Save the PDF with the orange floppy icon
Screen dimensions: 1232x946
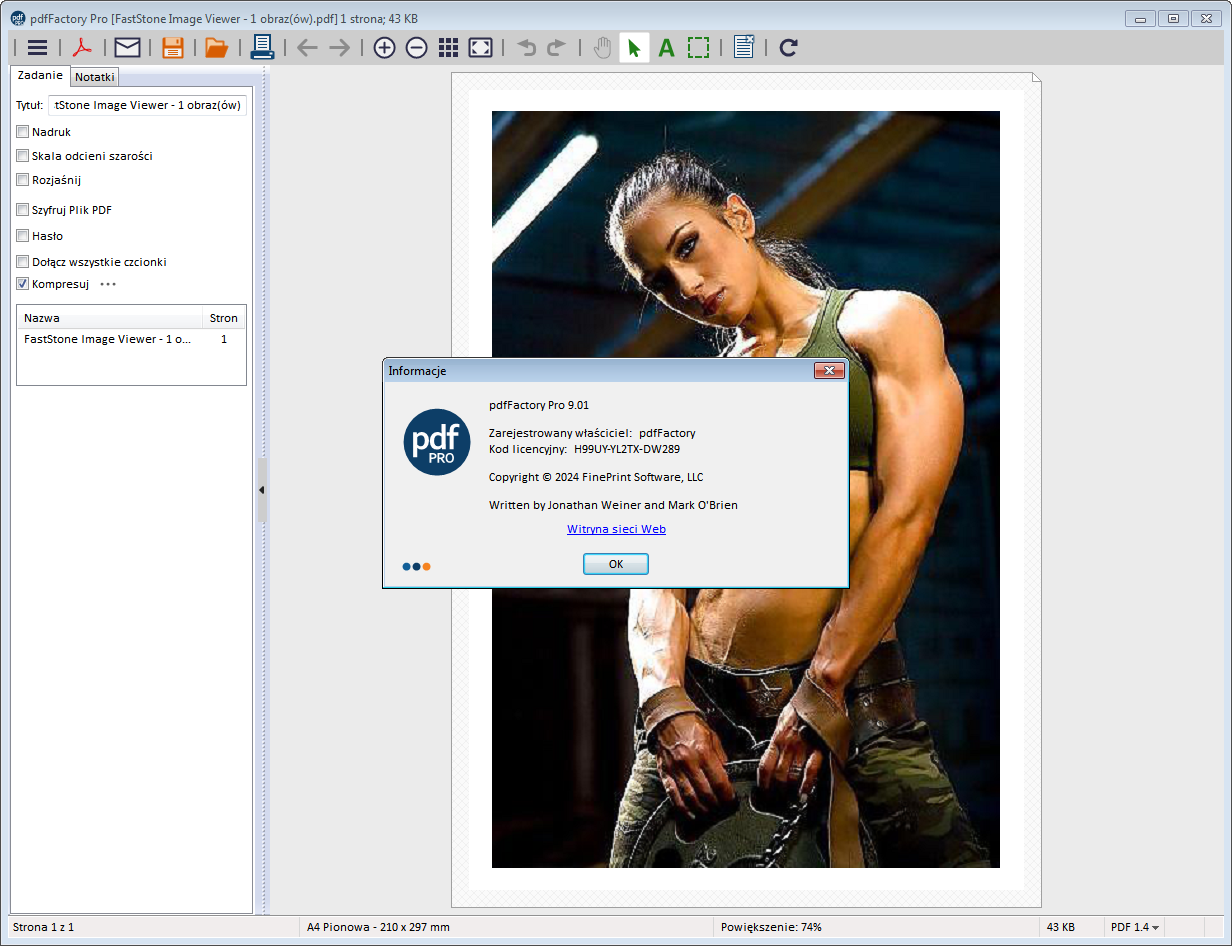(173, 47)
